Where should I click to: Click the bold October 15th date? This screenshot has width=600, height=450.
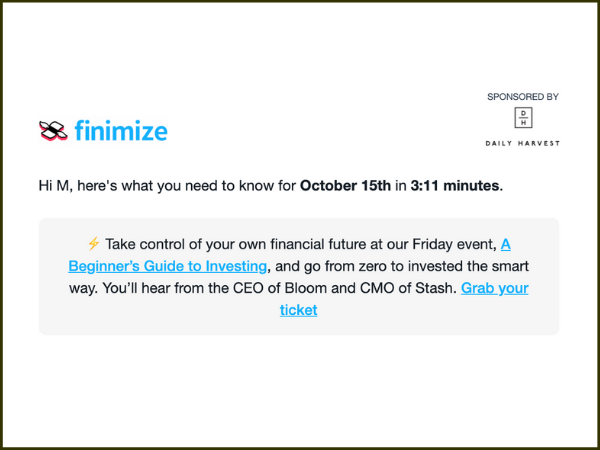(x=345, y=186)
